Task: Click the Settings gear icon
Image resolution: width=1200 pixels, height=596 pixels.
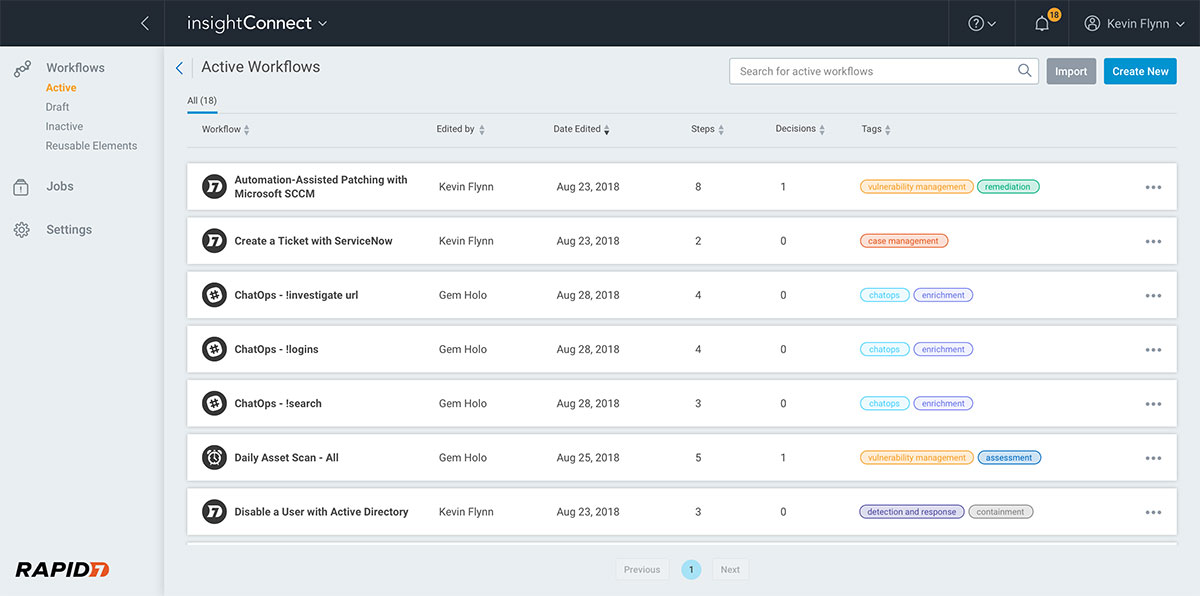Action: click(21, 230)
